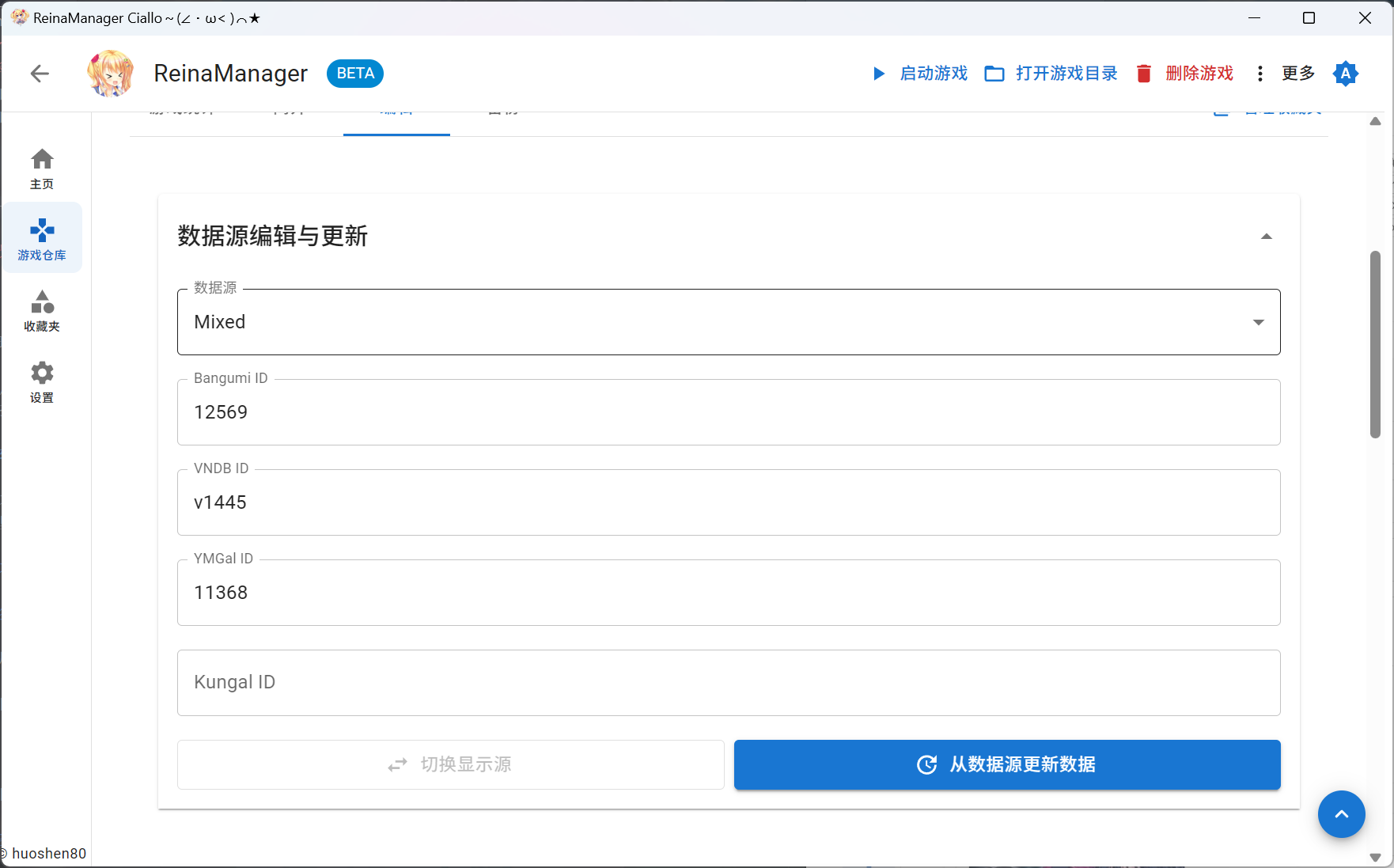Click the scrollbar down arrow
1394x868 pixels.
point(1375,858)
